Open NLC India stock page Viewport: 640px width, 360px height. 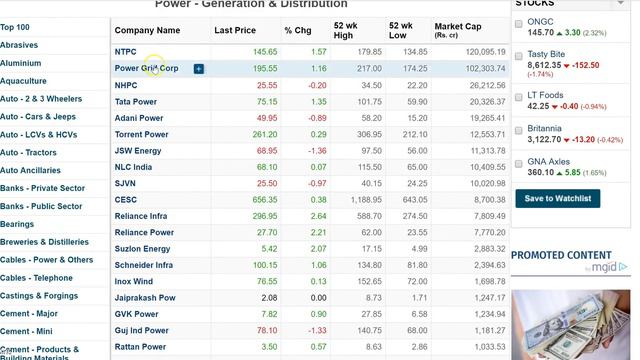tap(133, 167)
